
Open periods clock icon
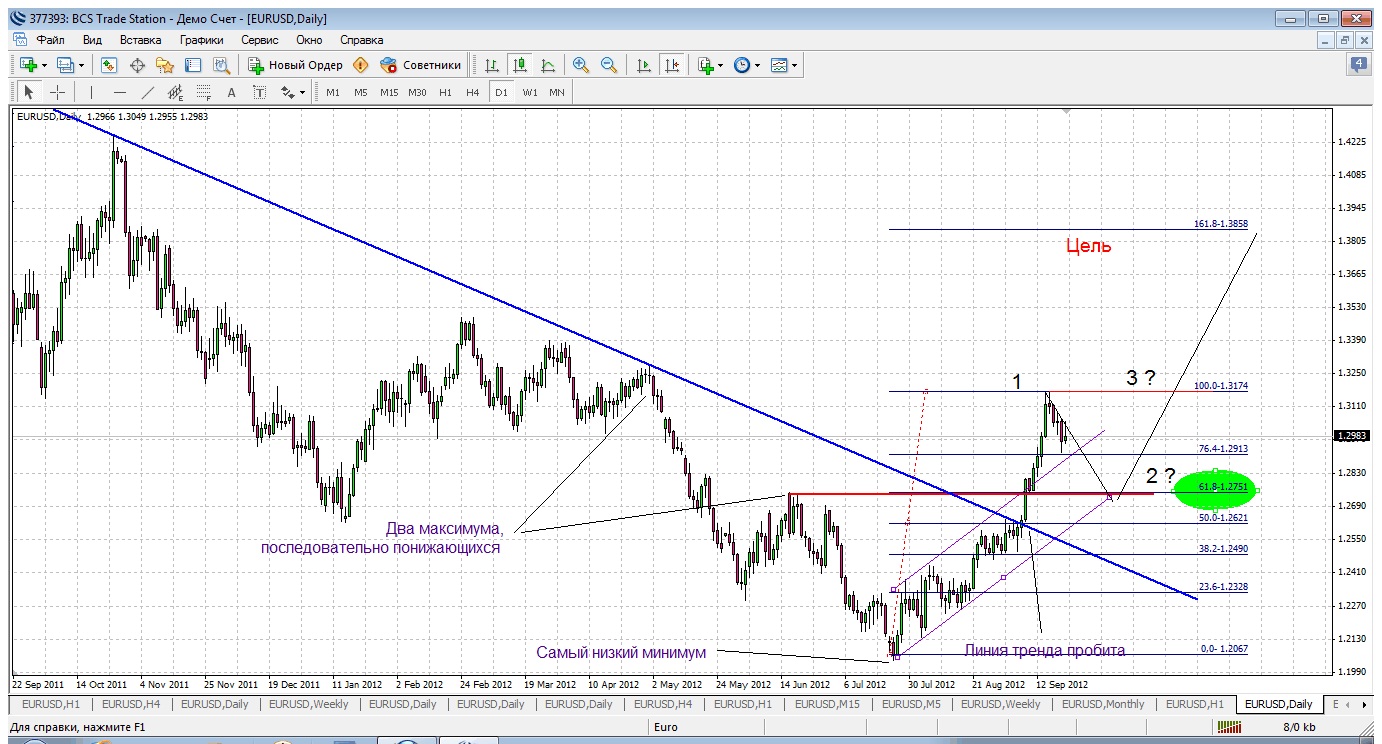pyautogui.click(x=742, y=65)
